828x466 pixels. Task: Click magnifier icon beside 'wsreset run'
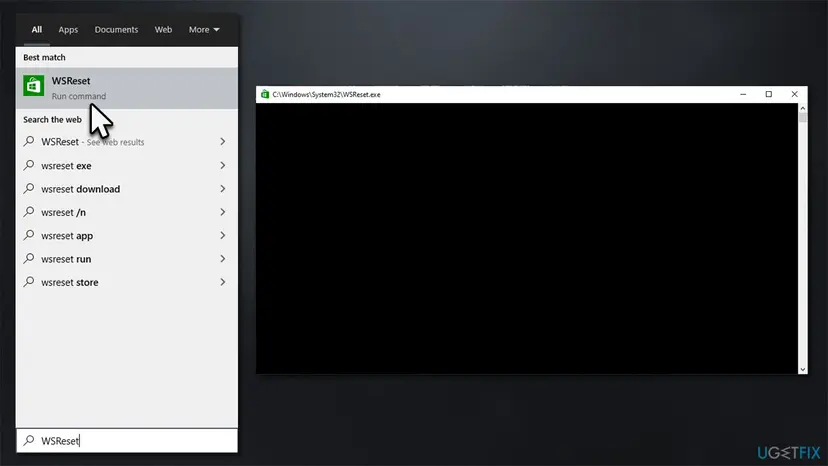29,258
